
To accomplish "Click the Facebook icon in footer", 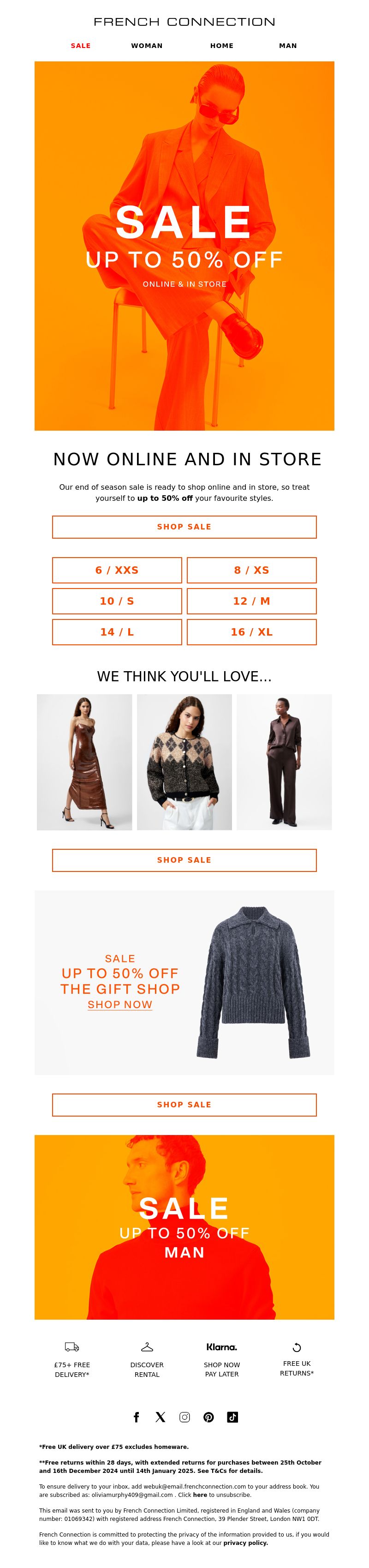I will pos(136,1417).
